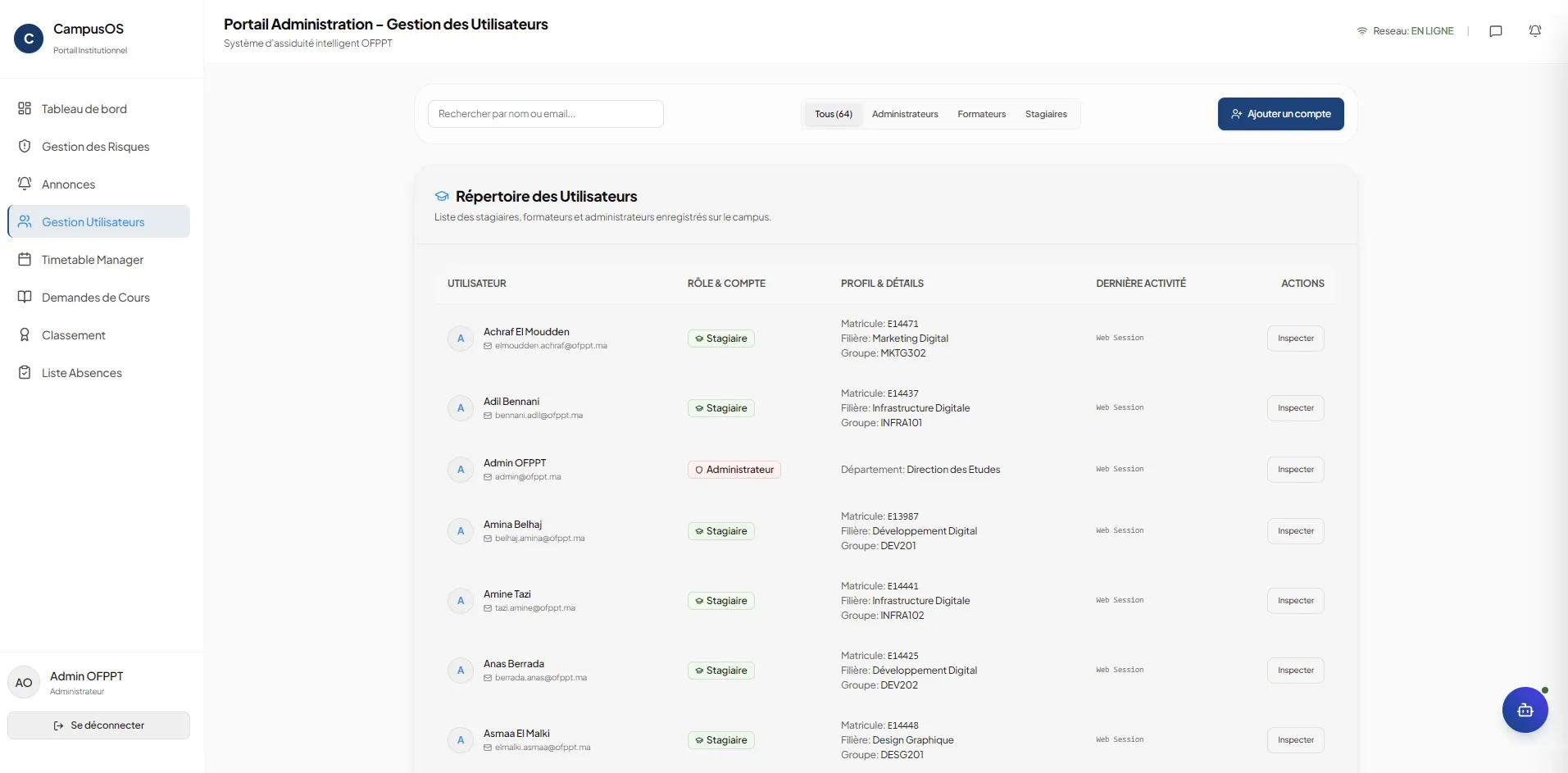Click the award icon beside Classement
Image resolution: width=1568 pixels, height=773 pixels.
click(25, 334)
